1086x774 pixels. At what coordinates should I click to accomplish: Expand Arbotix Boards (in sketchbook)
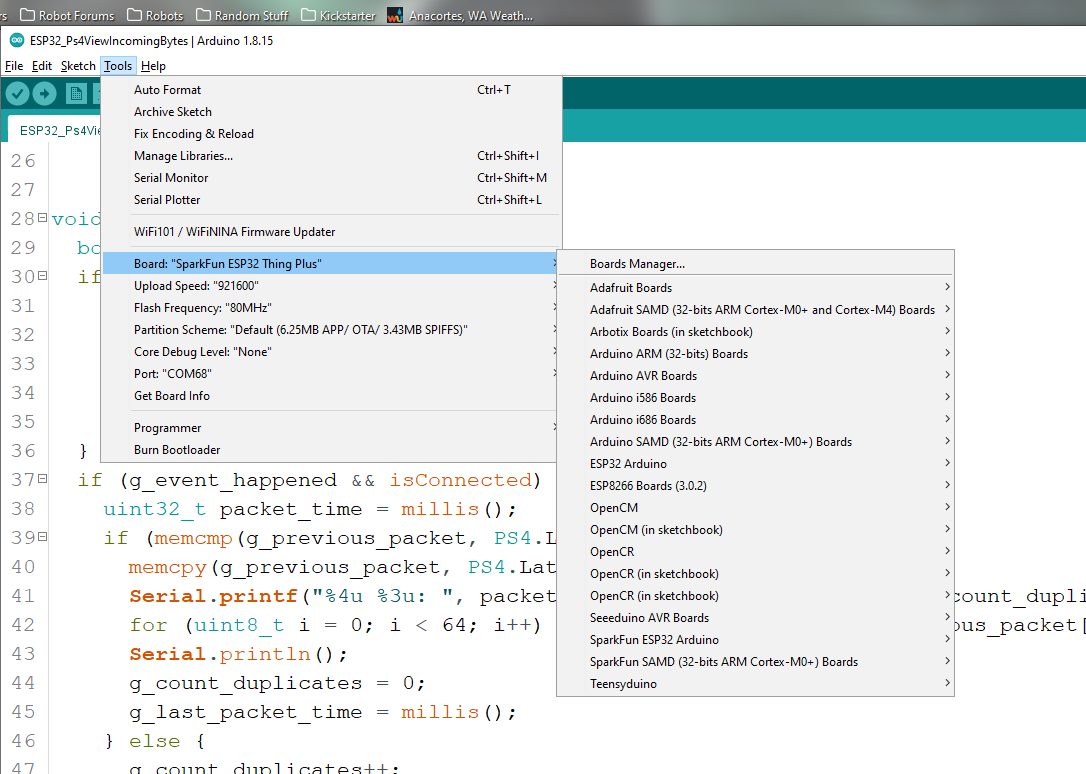[756, 332]
